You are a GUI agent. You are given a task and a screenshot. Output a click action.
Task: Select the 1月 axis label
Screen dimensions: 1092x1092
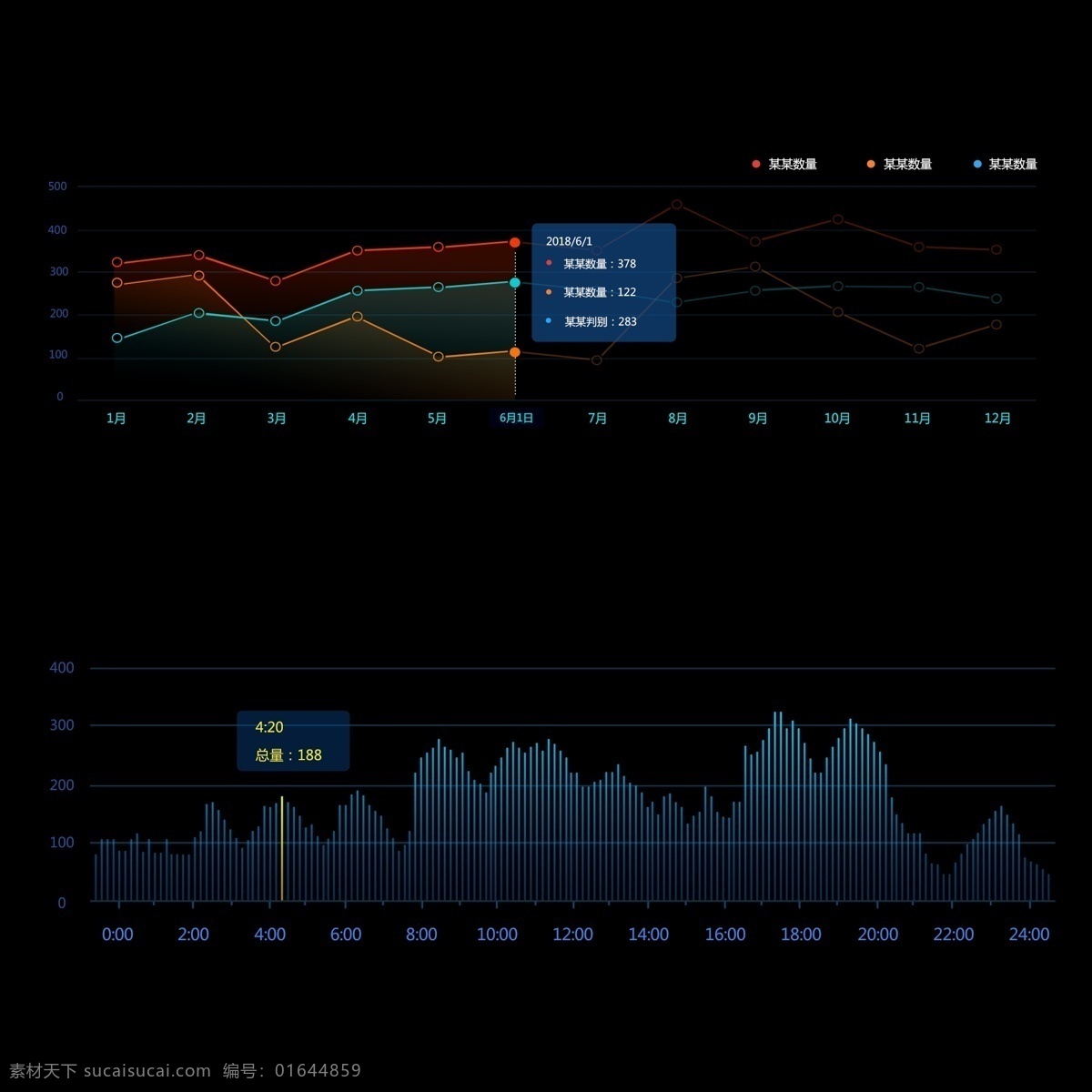point(116,419)
